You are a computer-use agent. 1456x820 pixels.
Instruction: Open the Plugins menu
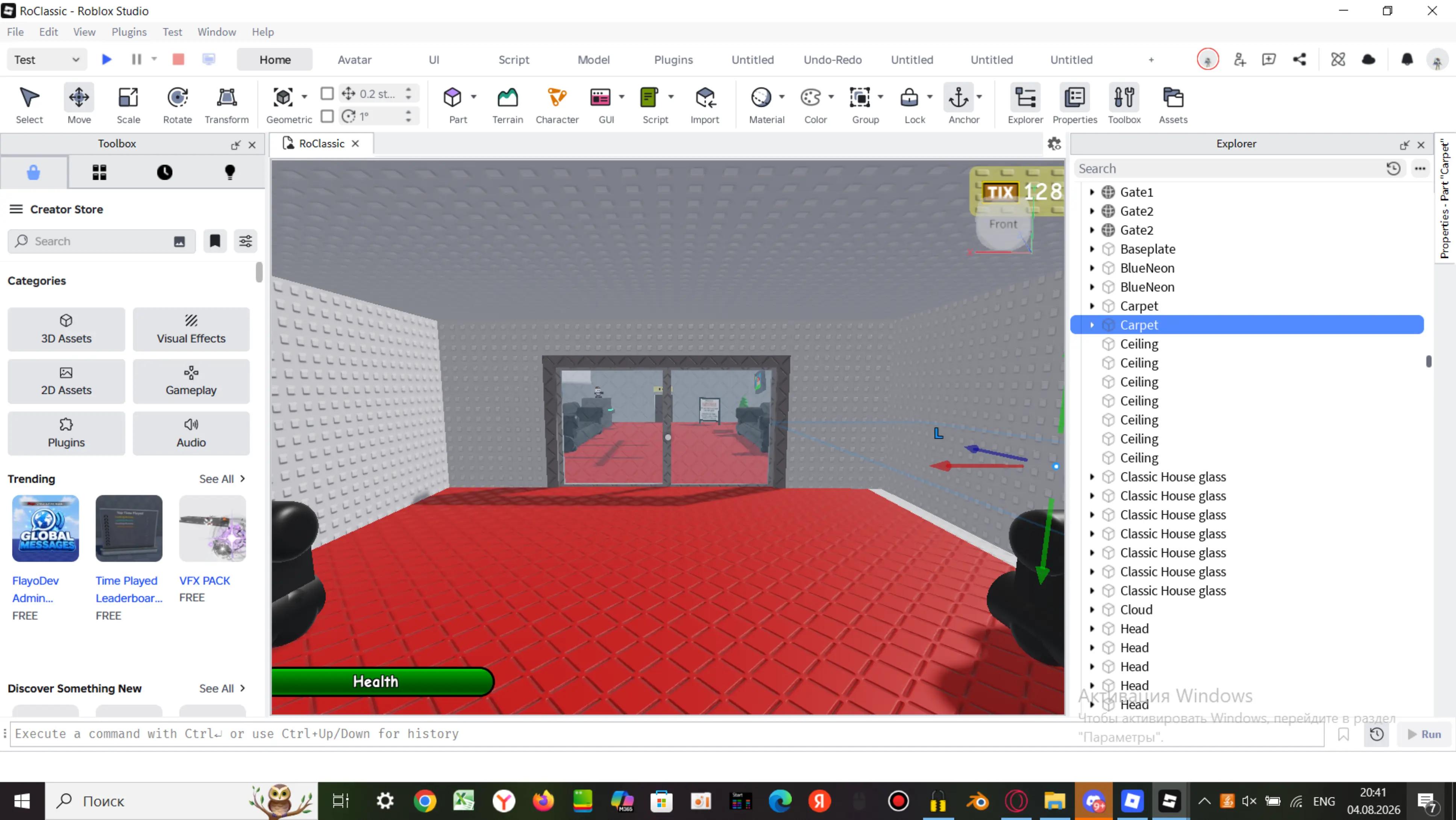point(129,32)
